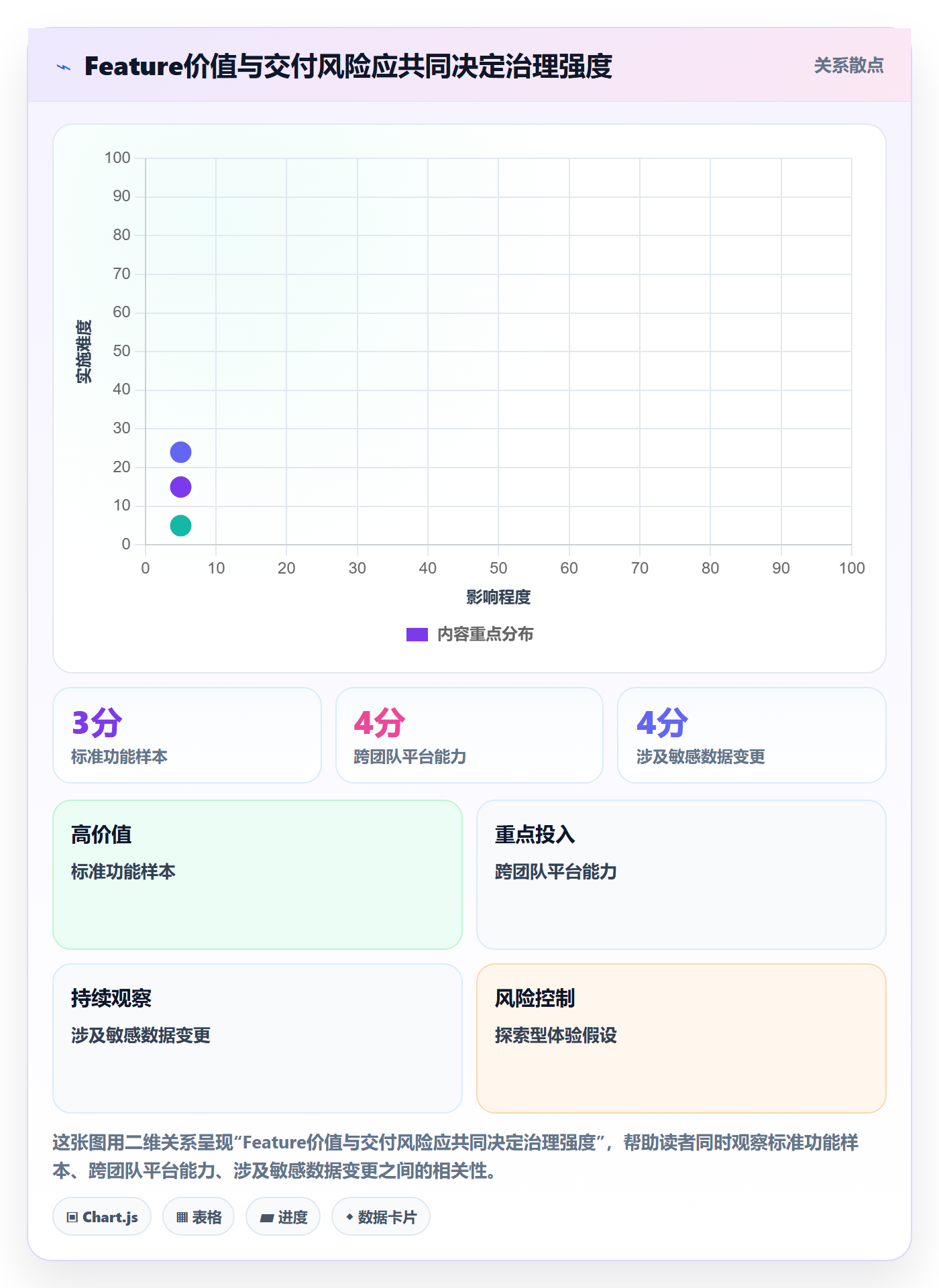939x1288 pixels.
Task: Click the 实施难度 y-axis title
Action: (84, 352)
